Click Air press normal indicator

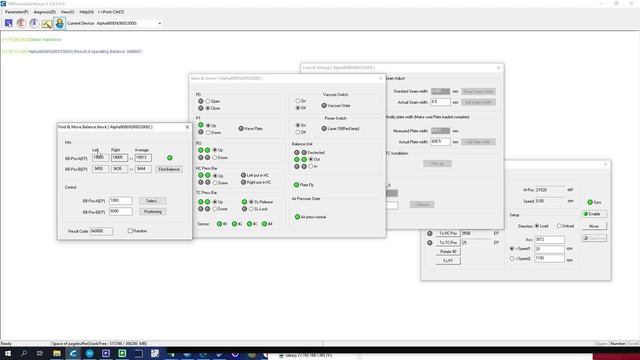(x=297, y=217)
